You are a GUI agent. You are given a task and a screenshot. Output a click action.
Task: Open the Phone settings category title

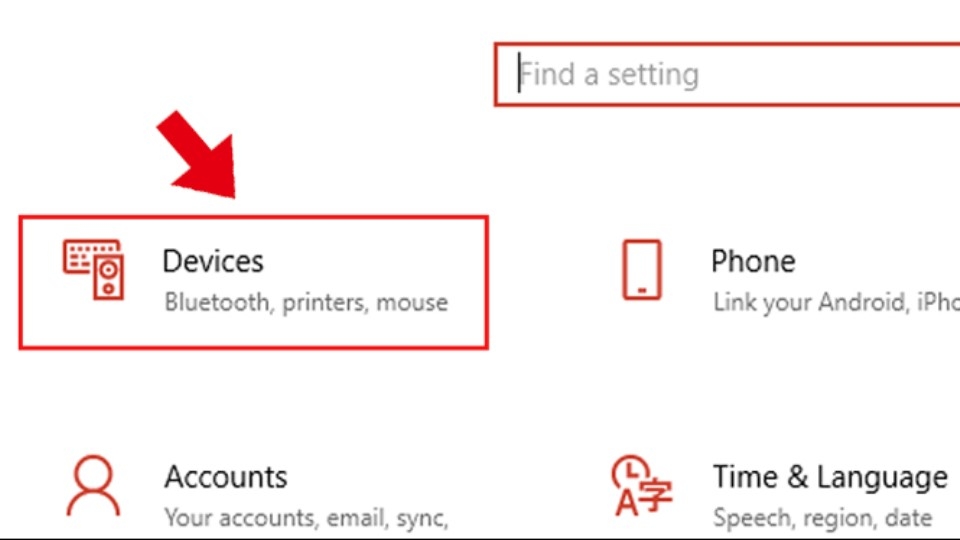point(753,261)
